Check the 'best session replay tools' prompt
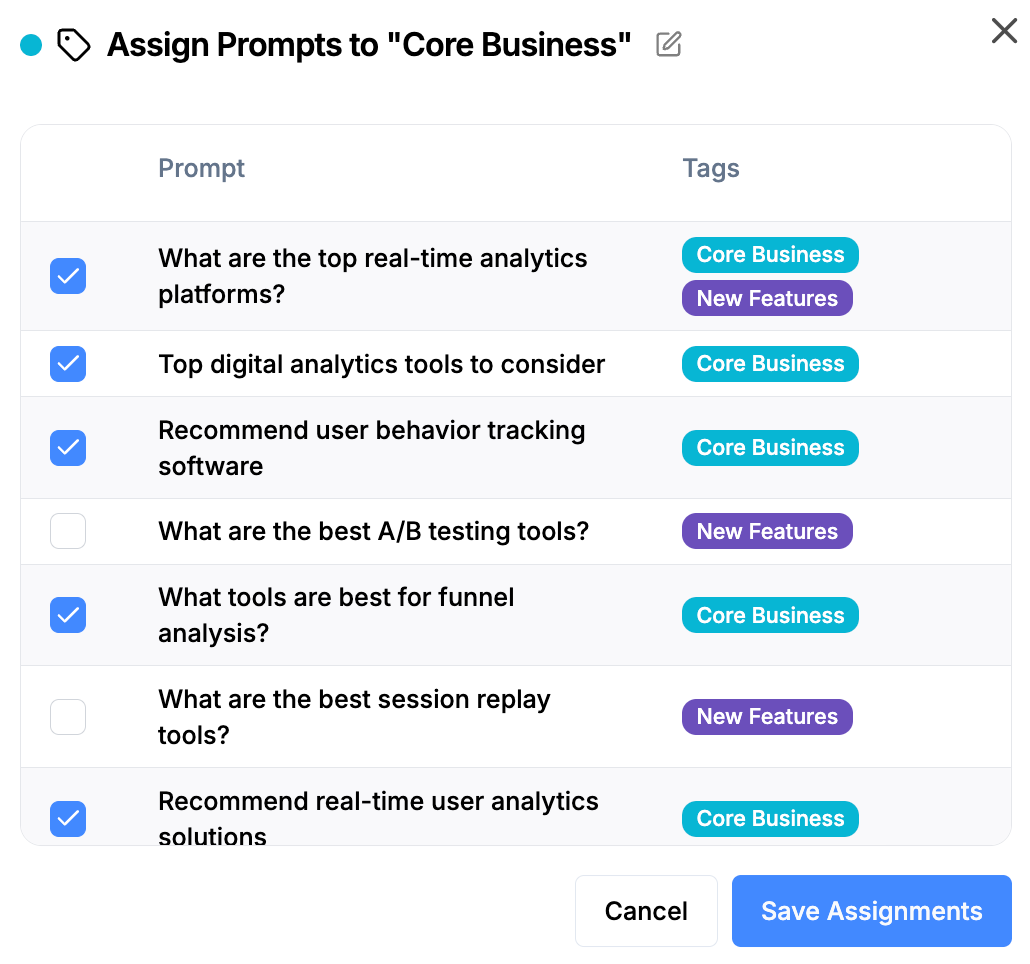Image resolution: width=1030 pixels, height=964 pixels. [68, 716]
